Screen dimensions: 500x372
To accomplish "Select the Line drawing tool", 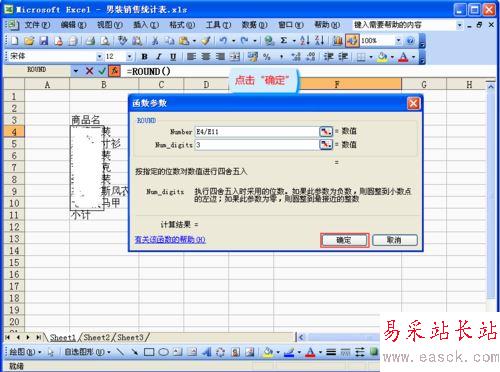I will (120, 352).
